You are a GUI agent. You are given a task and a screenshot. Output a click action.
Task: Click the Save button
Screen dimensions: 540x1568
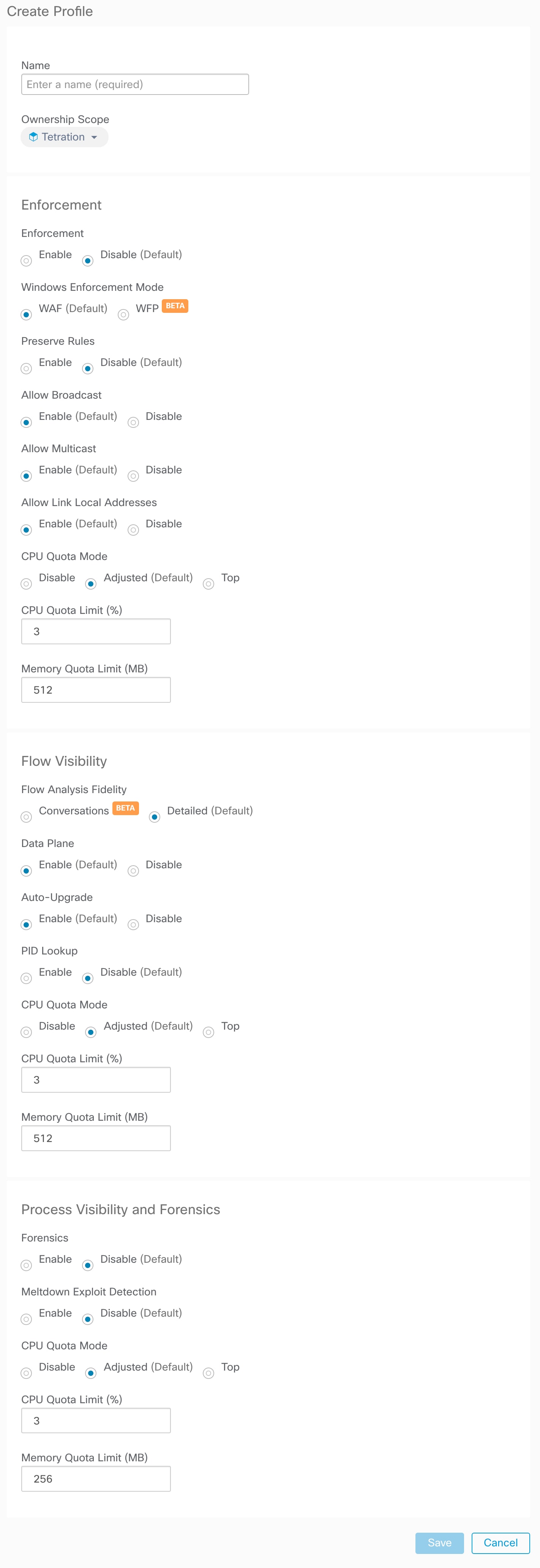(439, 1543)
